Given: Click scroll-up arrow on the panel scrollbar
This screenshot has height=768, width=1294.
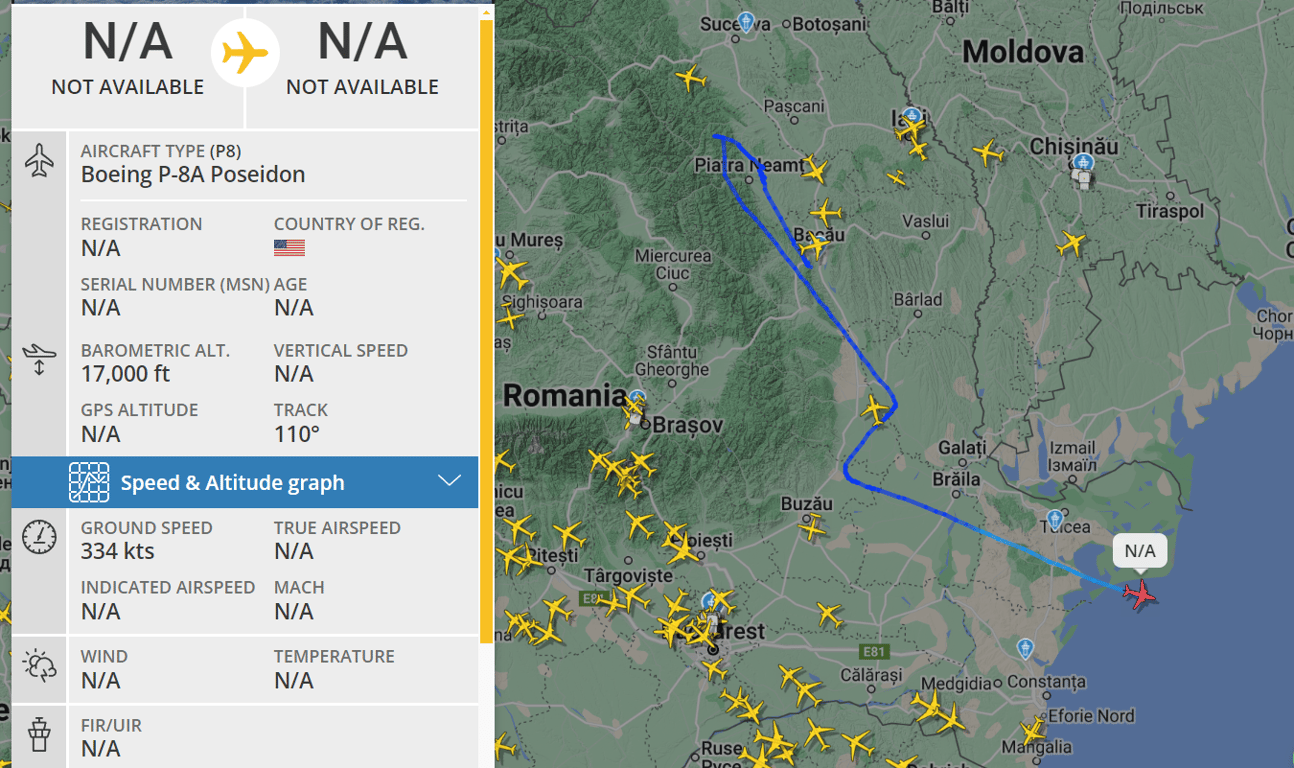Looking at the screenshot, I should coord(487,13).
